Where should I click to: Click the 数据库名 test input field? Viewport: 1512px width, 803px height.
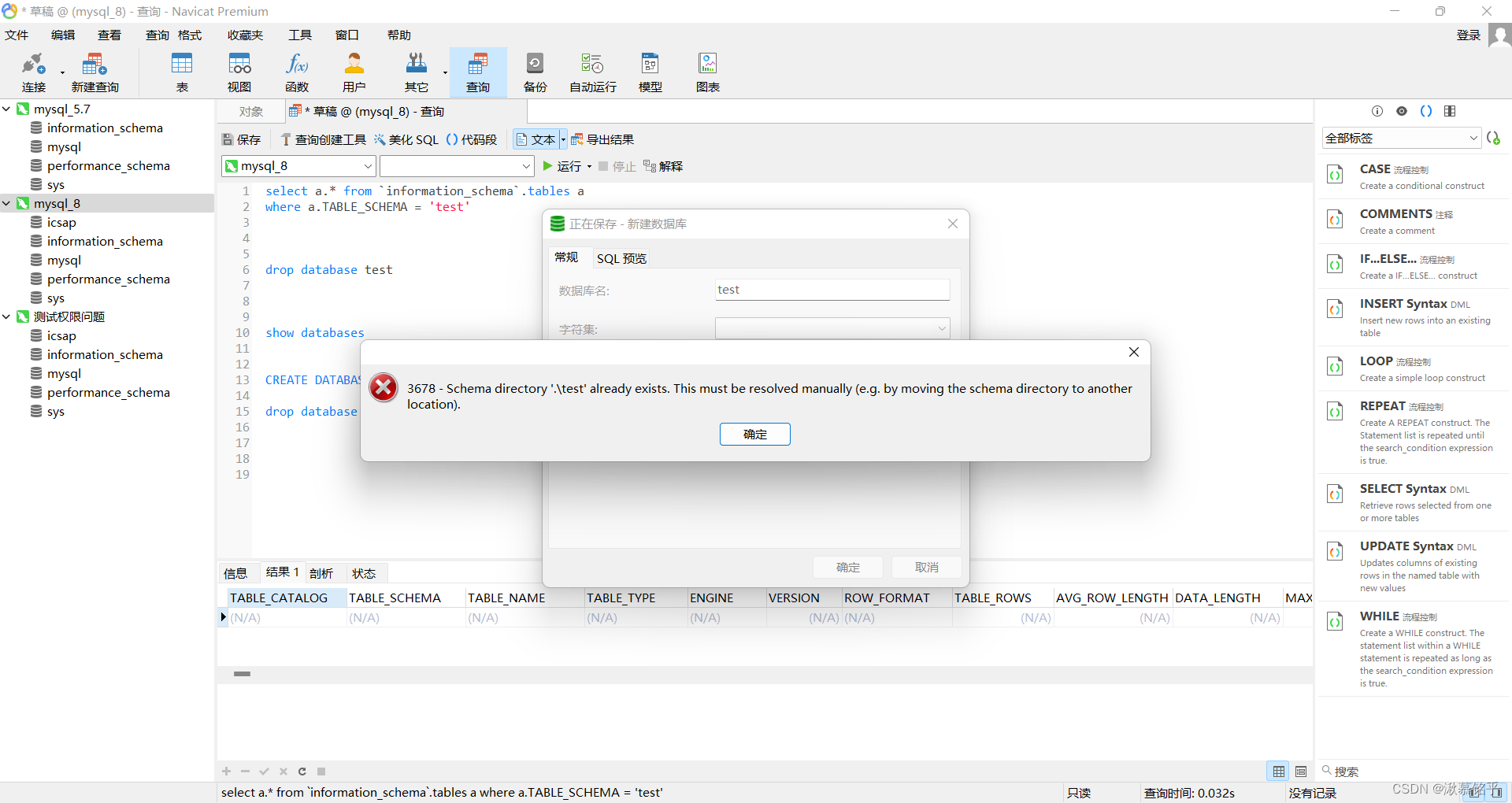[x=832, y=290]
